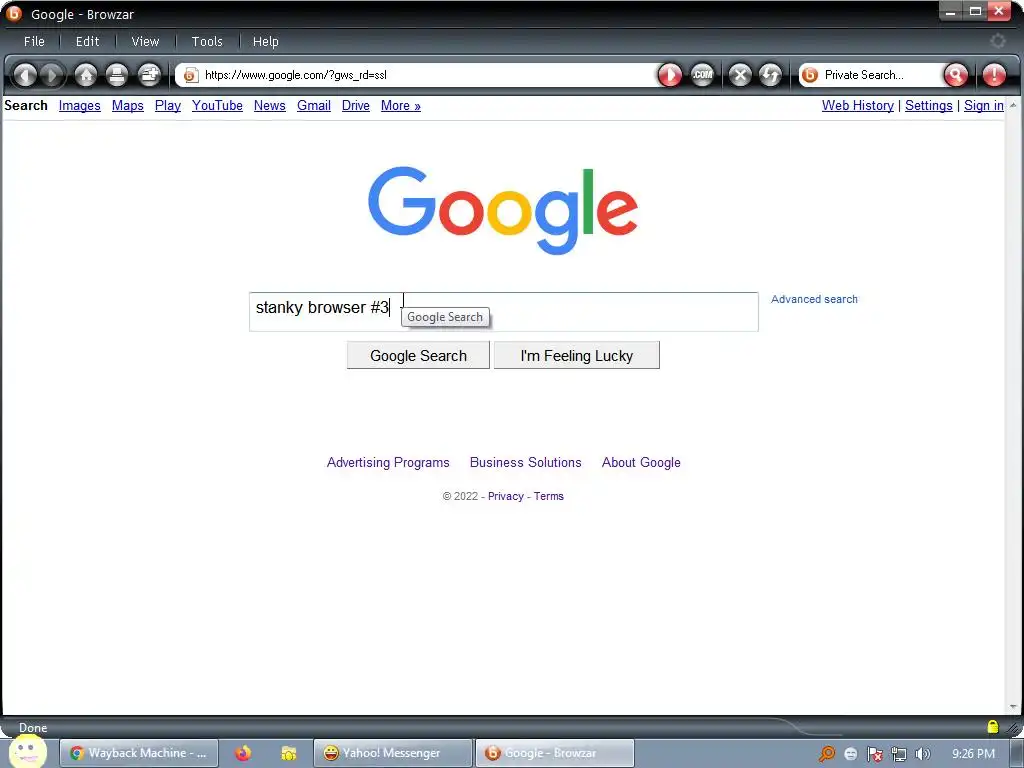
Task: Open the Start menu smiley orb
Action: (x=28, y=750)
